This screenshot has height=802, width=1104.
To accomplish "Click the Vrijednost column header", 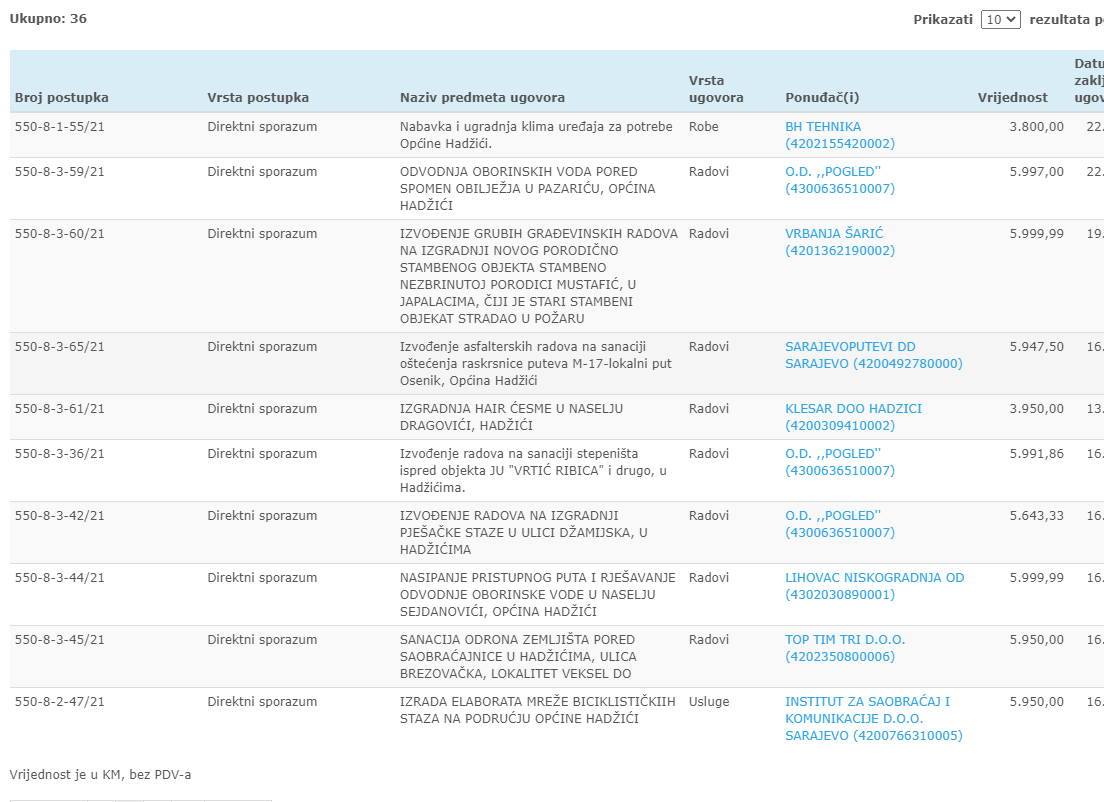I will [1012, 98].
